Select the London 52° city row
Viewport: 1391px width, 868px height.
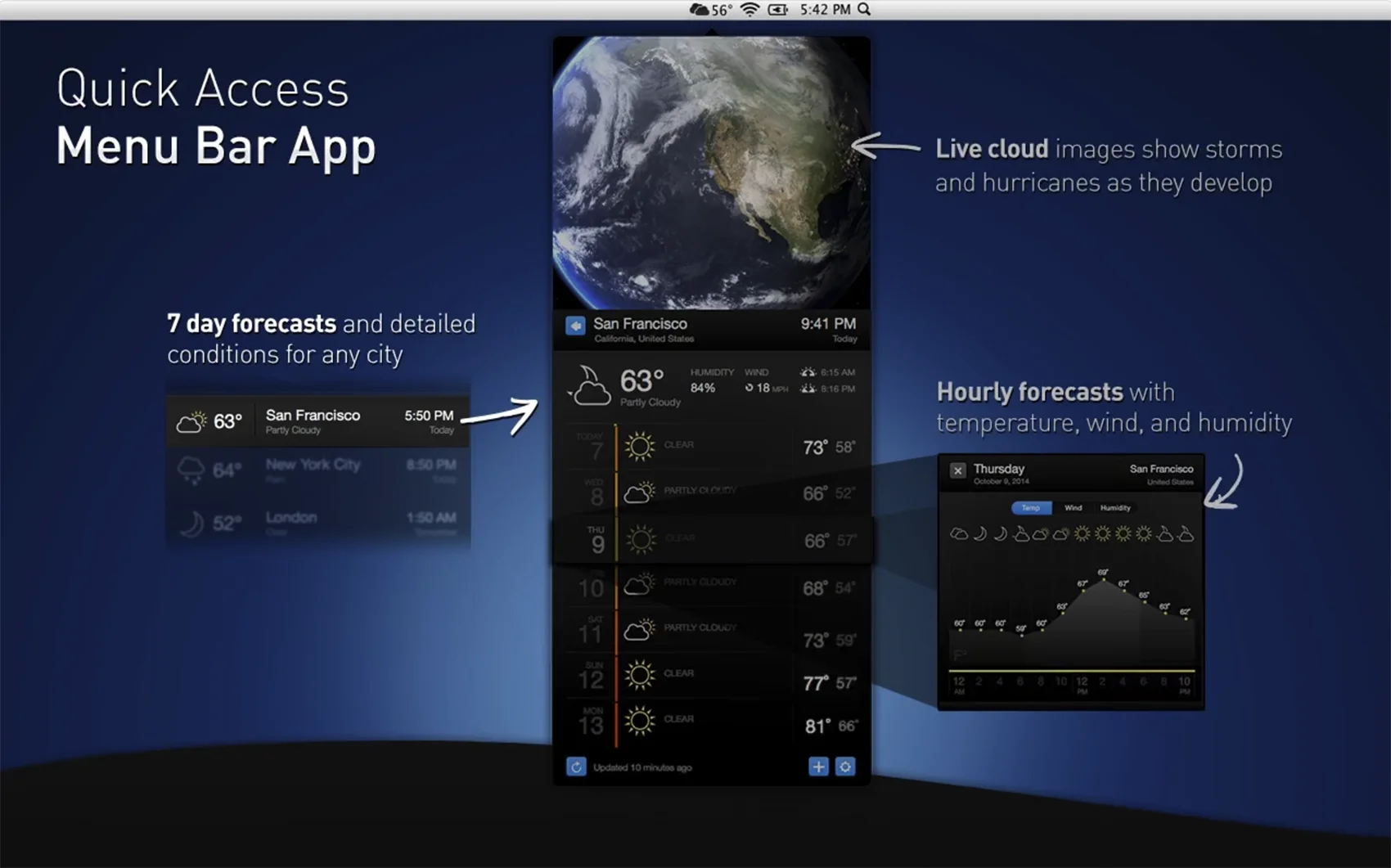pyautogui.click(x=318, y=522)
